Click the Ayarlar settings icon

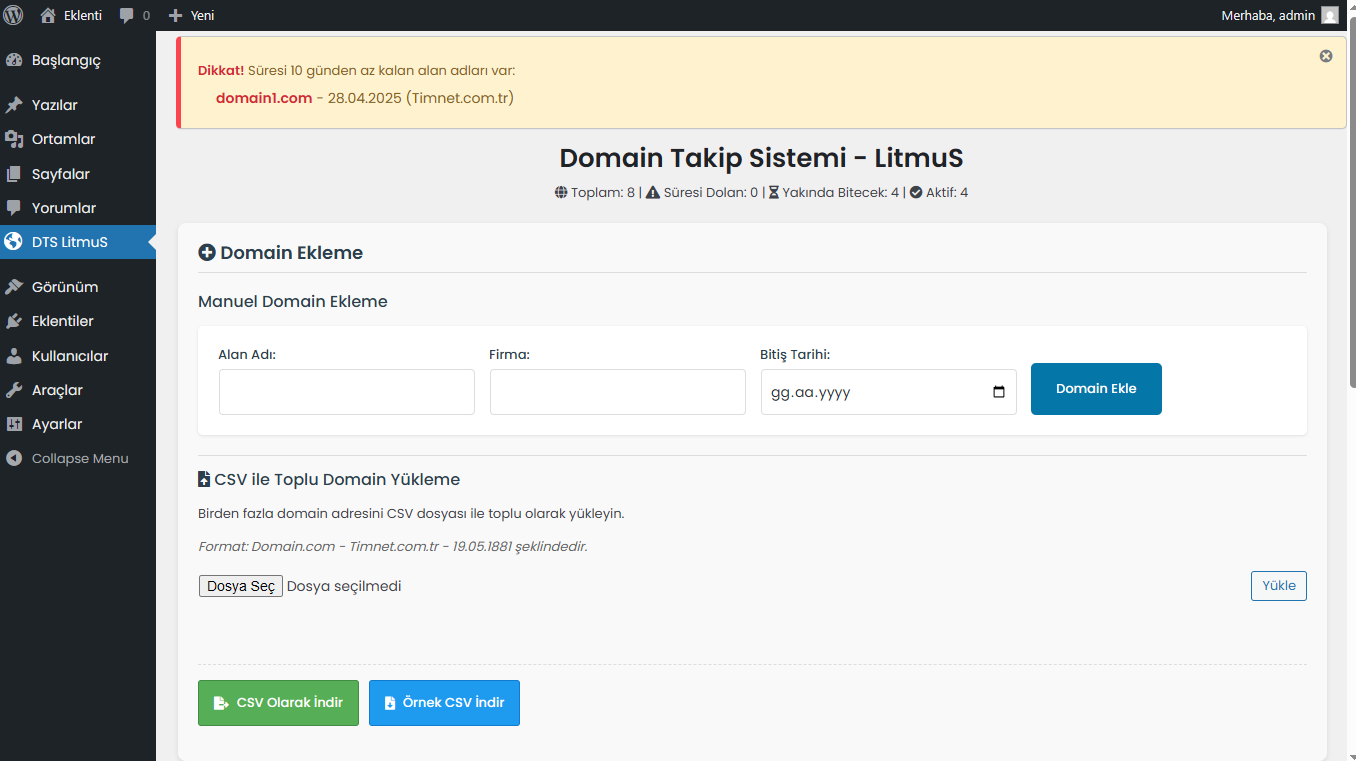pos(14,424)
